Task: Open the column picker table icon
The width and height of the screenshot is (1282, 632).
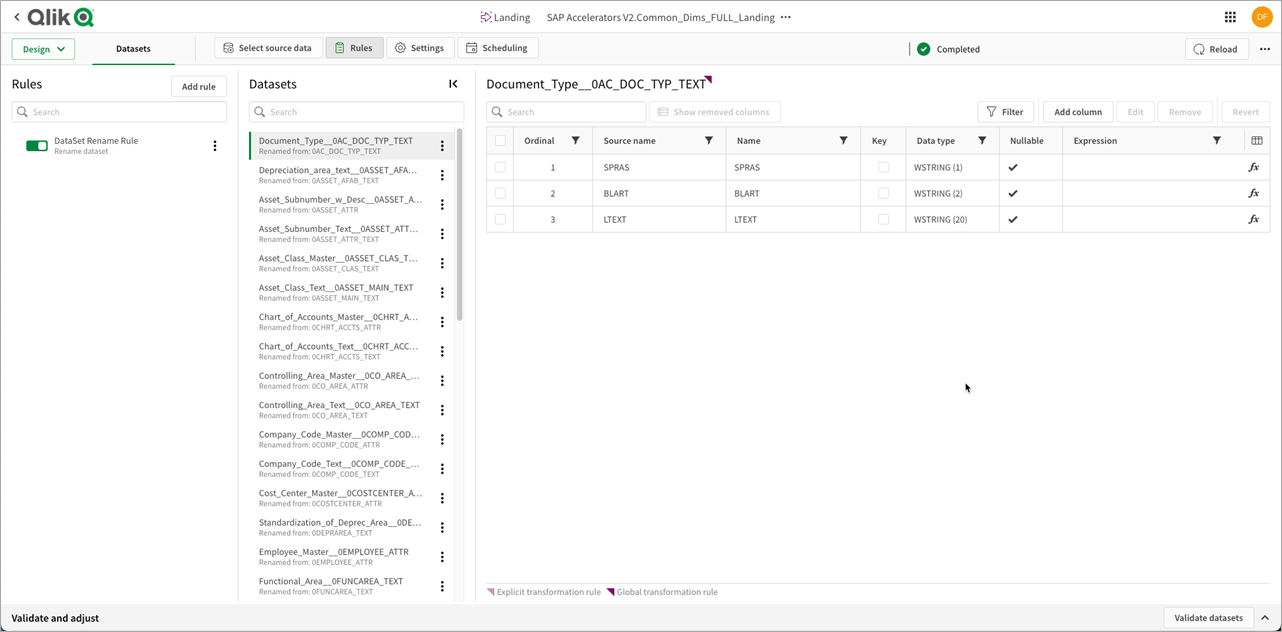Action: 1257,141
